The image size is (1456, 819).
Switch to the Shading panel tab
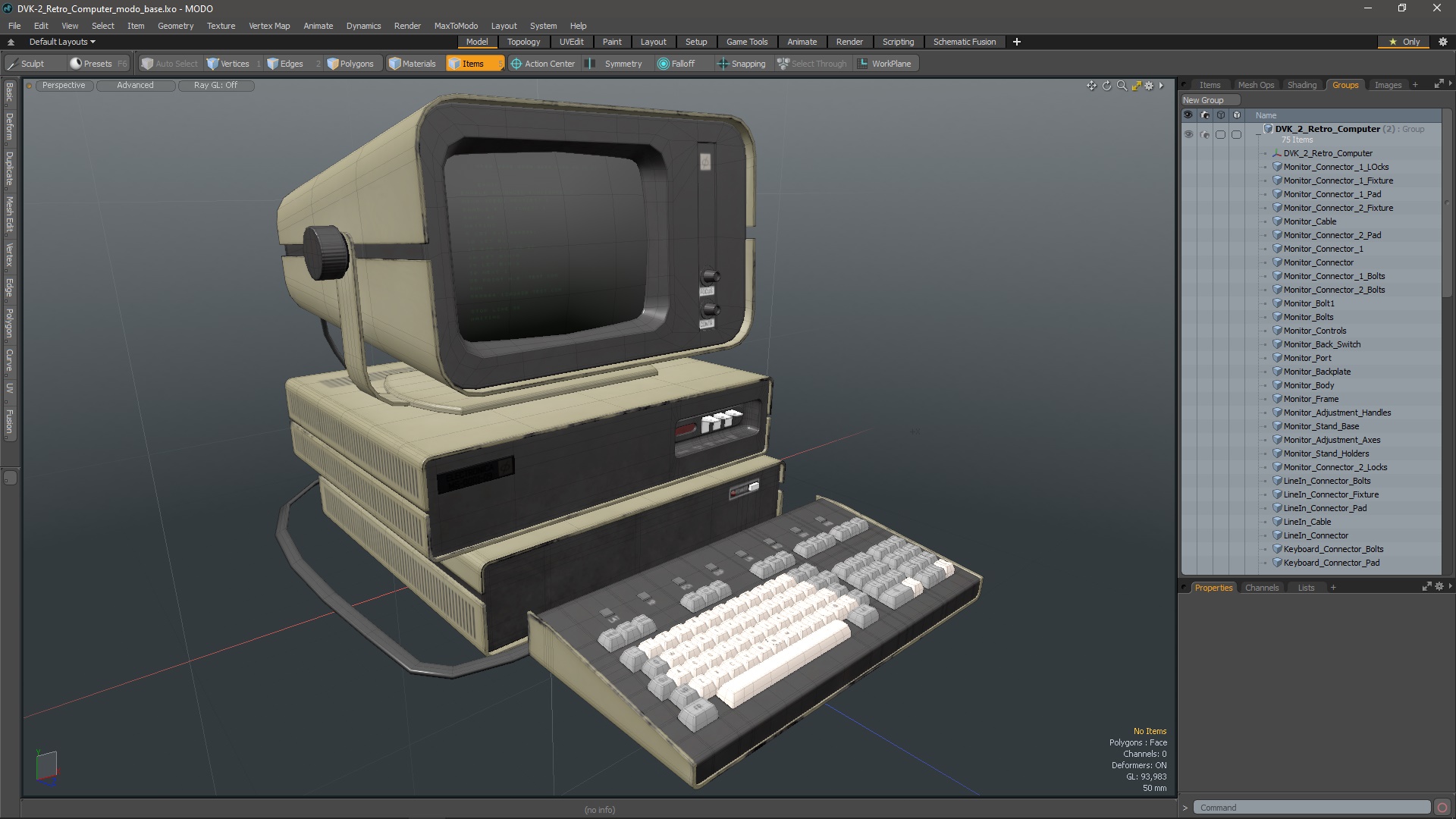[1301, 85]
